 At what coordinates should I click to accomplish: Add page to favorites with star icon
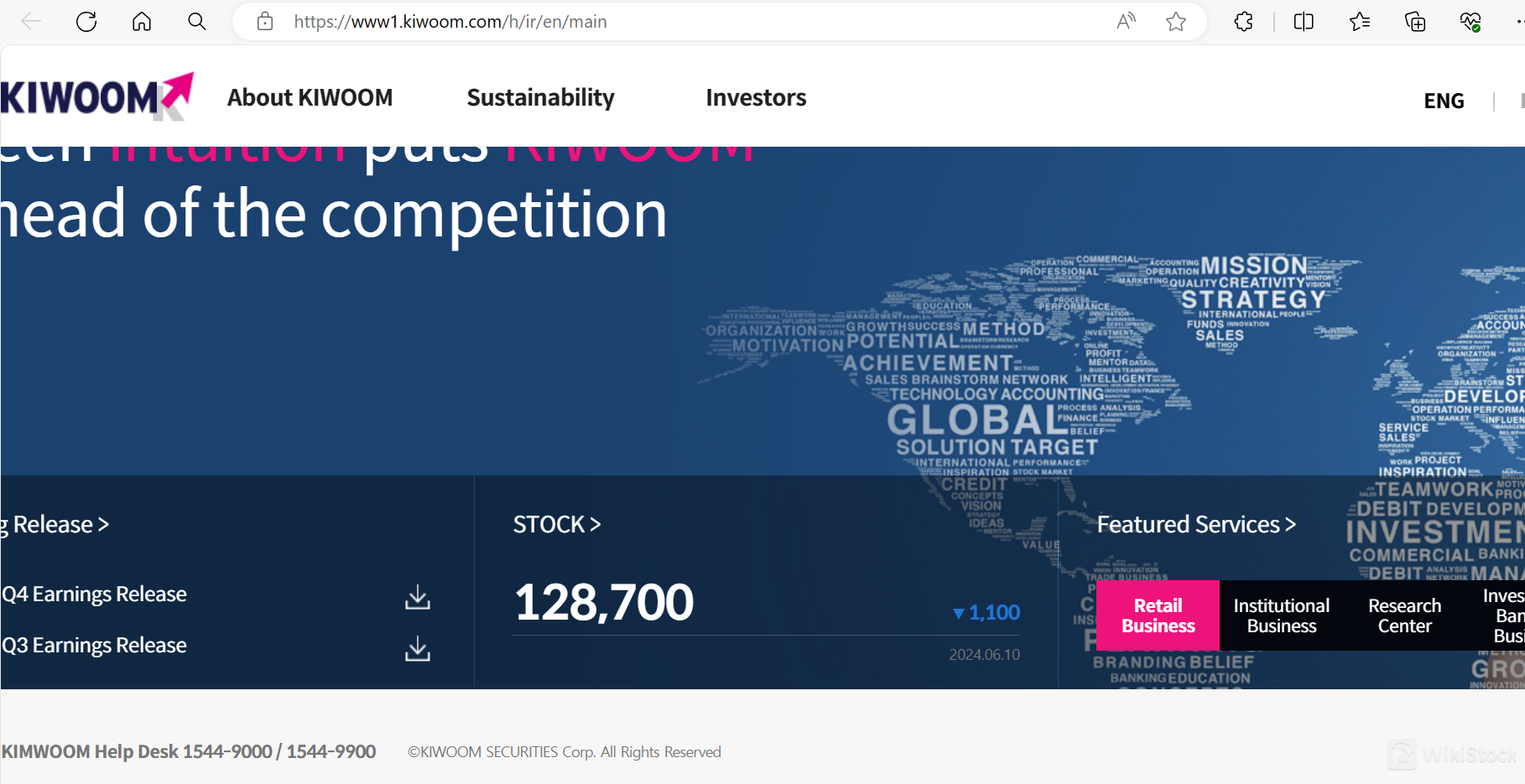(1176, 22)
